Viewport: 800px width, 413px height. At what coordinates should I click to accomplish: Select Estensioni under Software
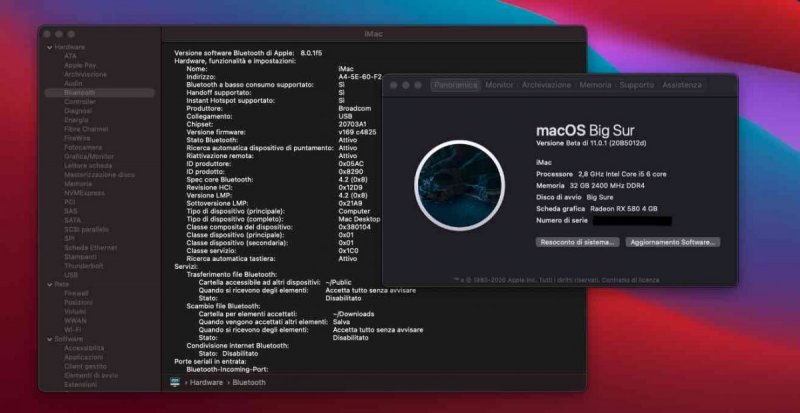click(80, 384)
